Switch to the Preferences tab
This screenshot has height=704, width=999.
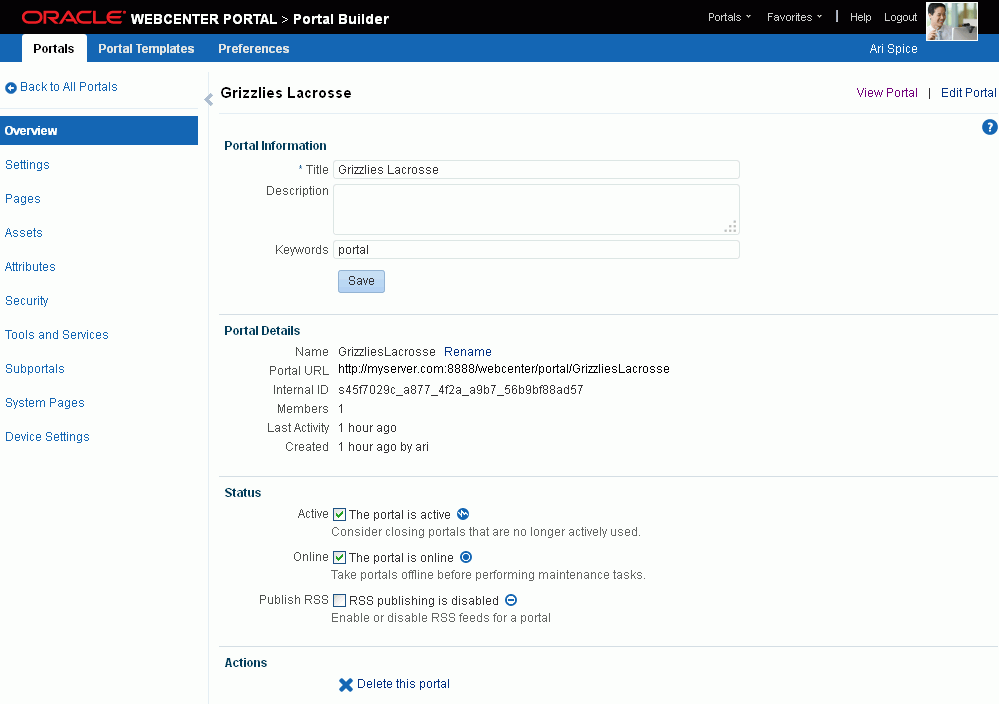click(x=254, y=48)
